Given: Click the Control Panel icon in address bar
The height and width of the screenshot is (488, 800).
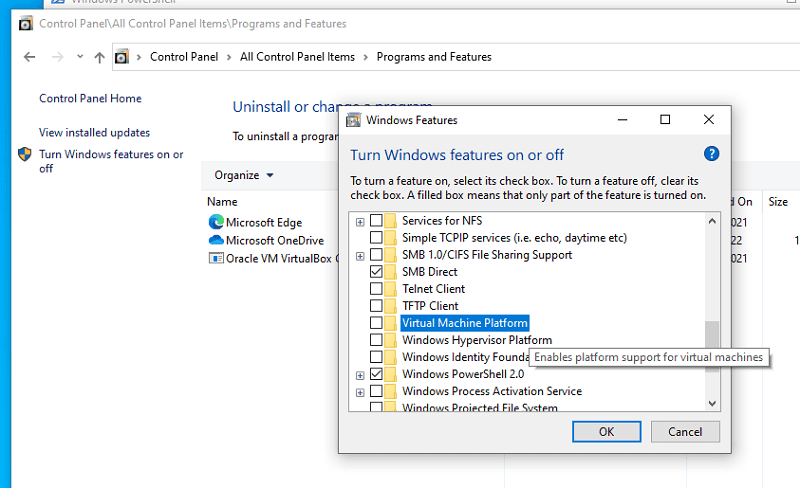Looking at the screenshot, I should (x=121, y=57).
